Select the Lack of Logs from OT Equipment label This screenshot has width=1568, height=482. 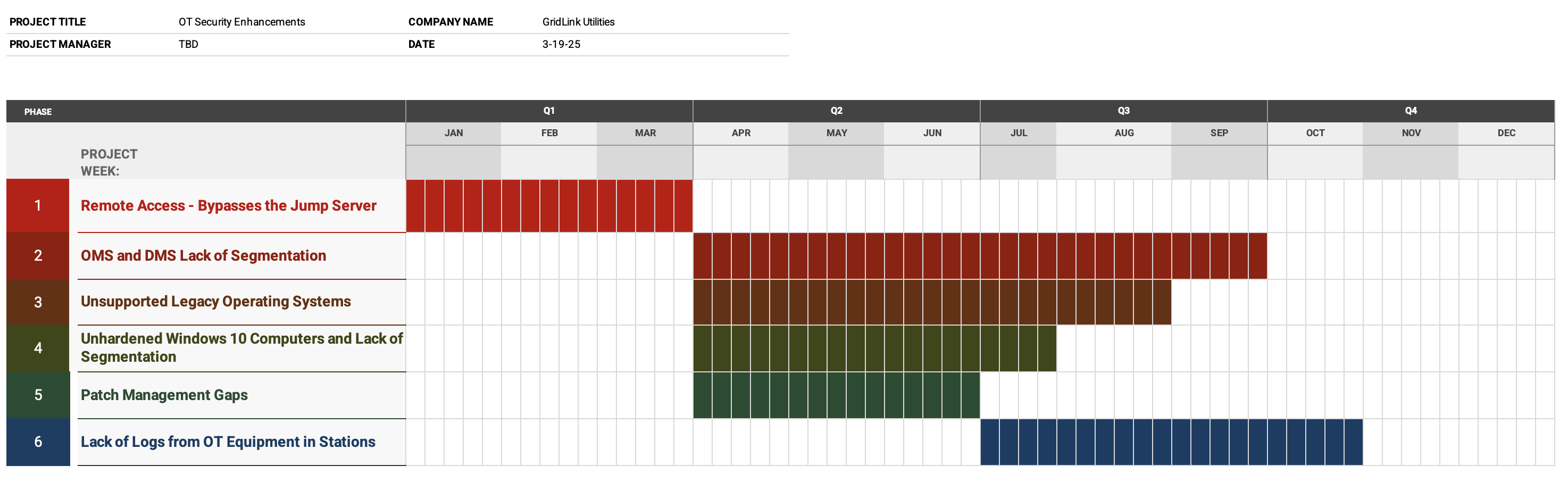pyautogui.click(x=228, y=442)
